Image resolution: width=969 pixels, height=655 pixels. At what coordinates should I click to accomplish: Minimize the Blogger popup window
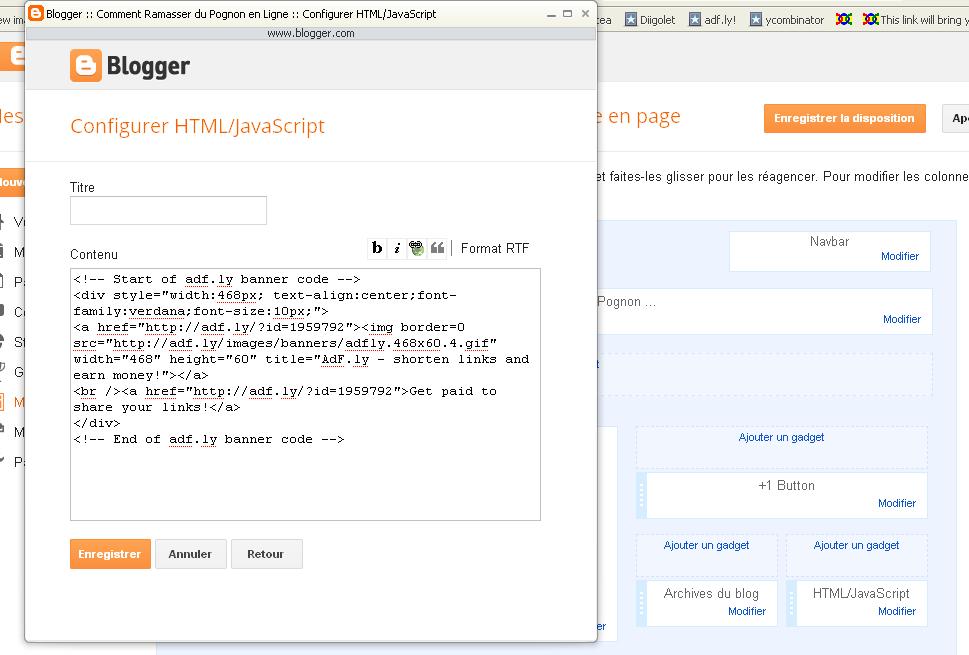click(551, 14)
